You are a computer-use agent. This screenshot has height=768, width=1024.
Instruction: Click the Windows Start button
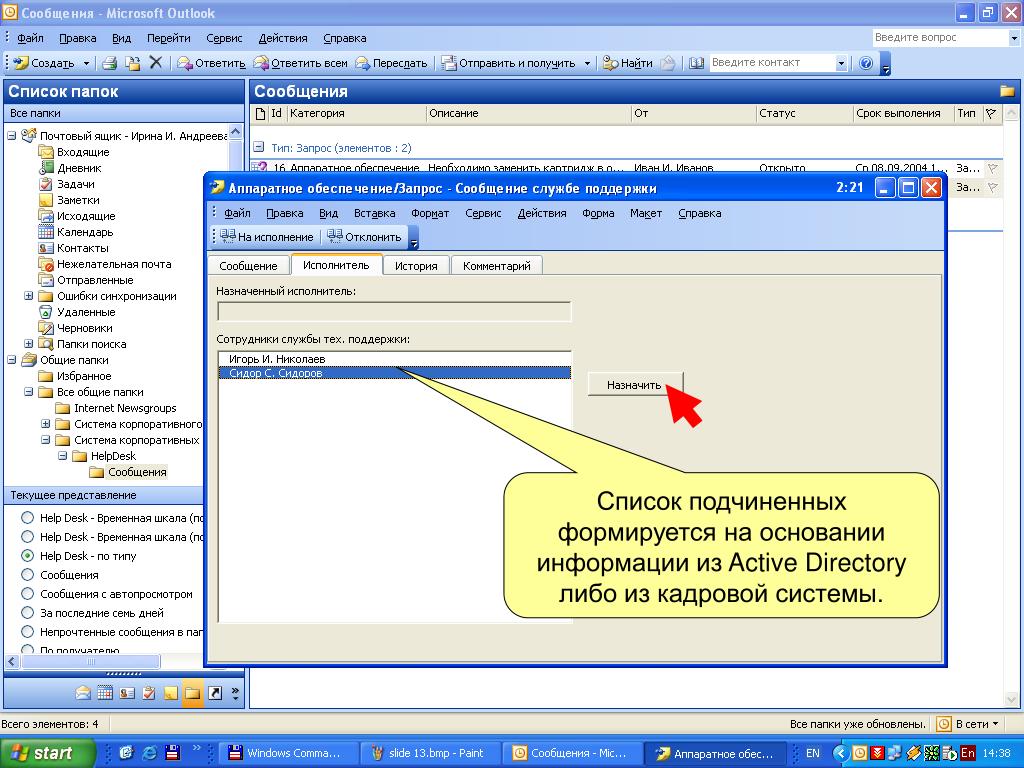coord(47,753)
